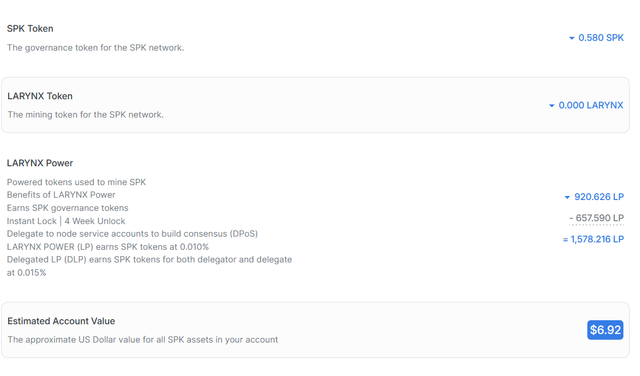This screenshot has height=376, width=640.
Task: Click the Delegate to node service accounts line
Action: pos(132,234)
